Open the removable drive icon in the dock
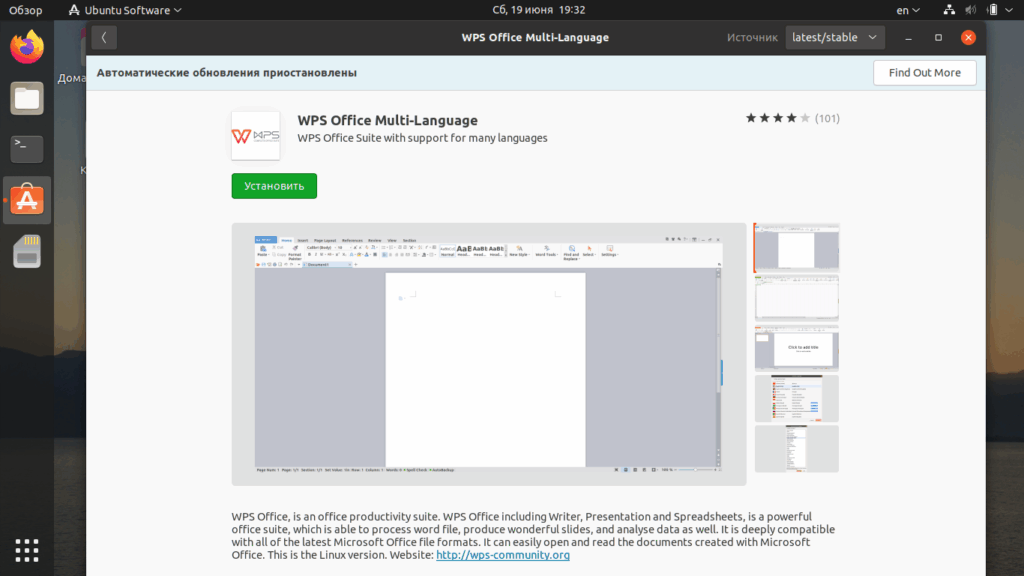 [27, 251]
